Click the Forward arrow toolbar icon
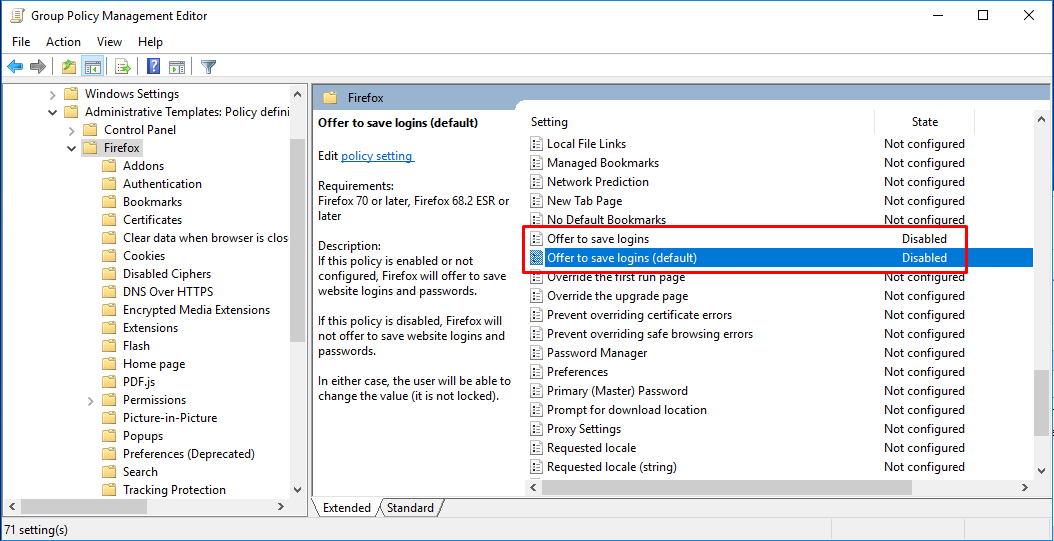Viewport: 1054px width, 541px height. tap(38, 67)
